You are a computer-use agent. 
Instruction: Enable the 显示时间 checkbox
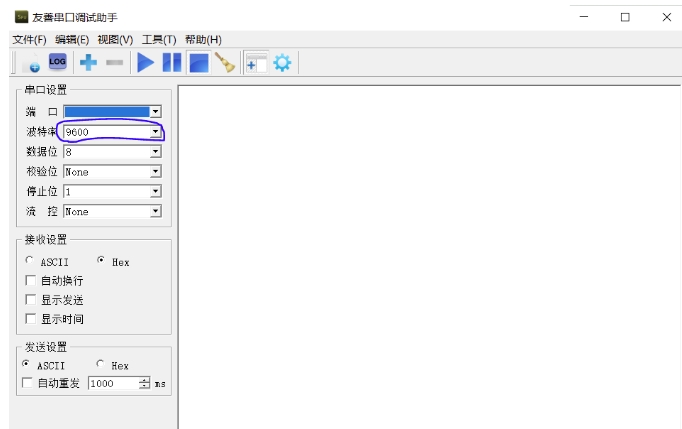tap(30, 319)
